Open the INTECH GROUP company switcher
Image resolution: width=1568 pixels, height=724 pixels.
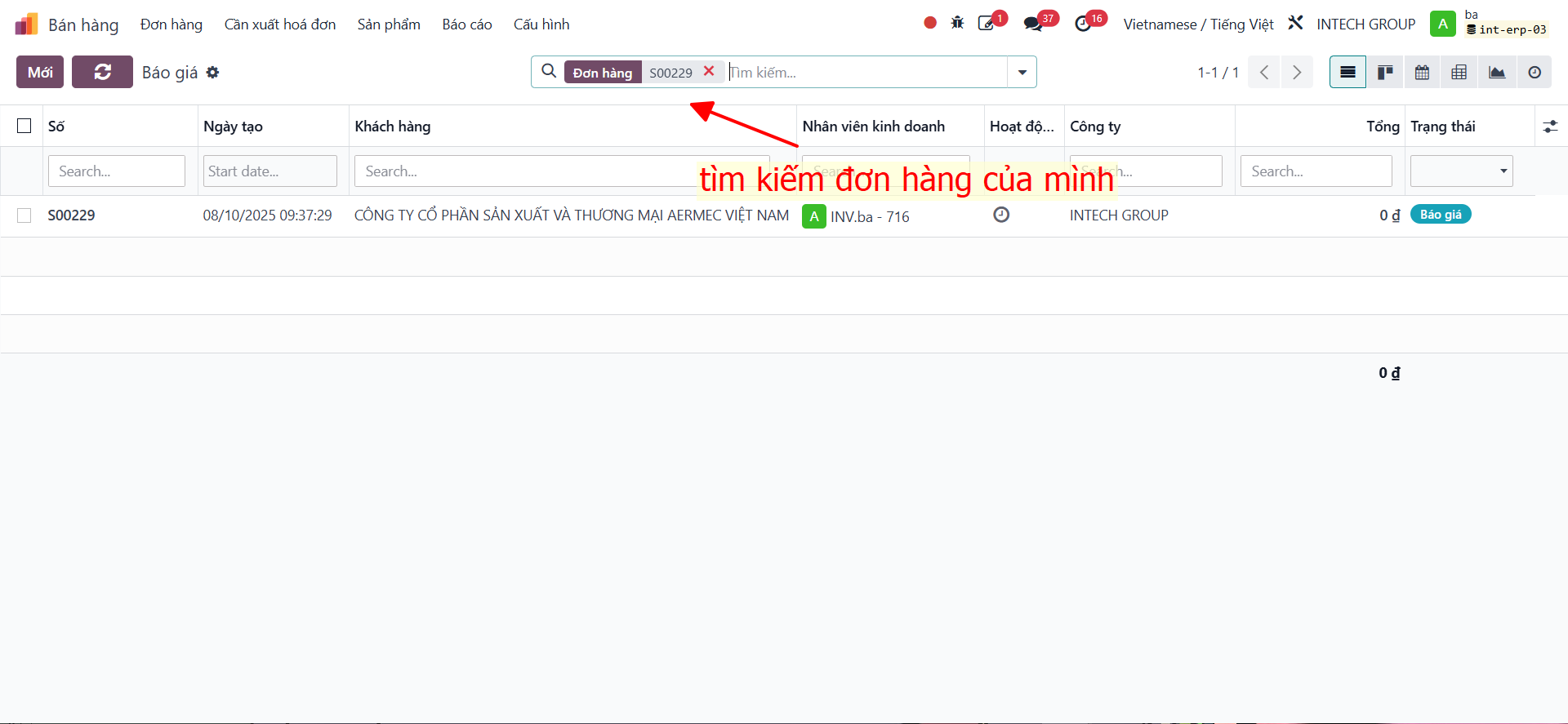1365,24
